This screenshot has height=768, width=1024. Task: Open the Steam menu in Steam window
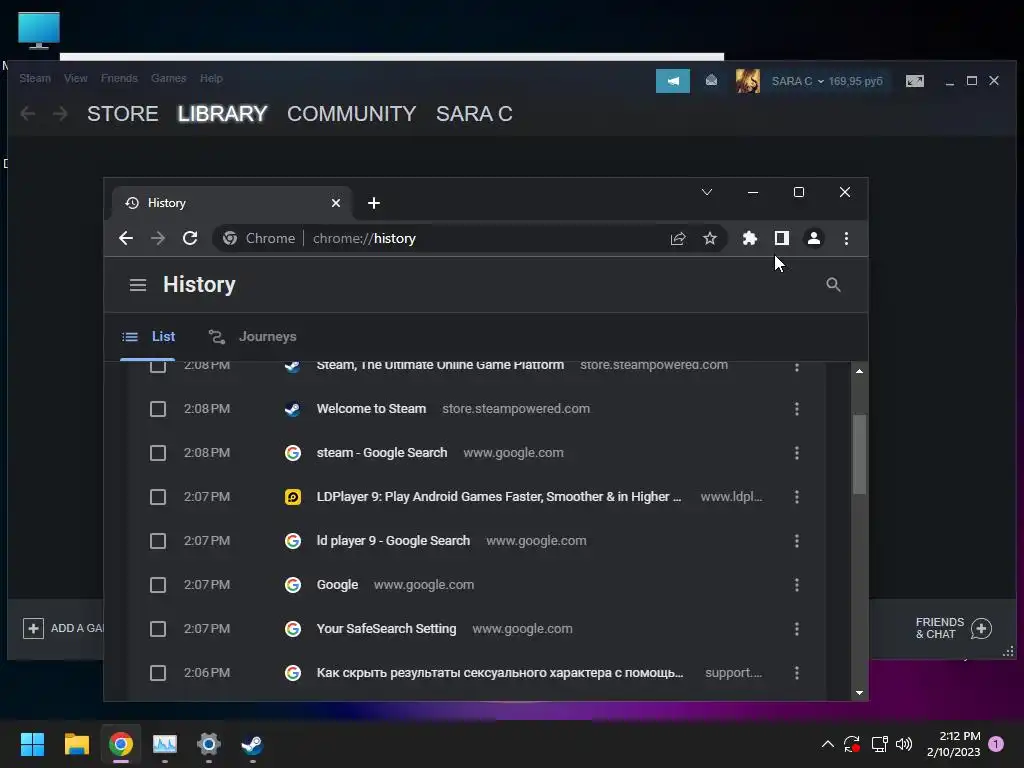35,78
